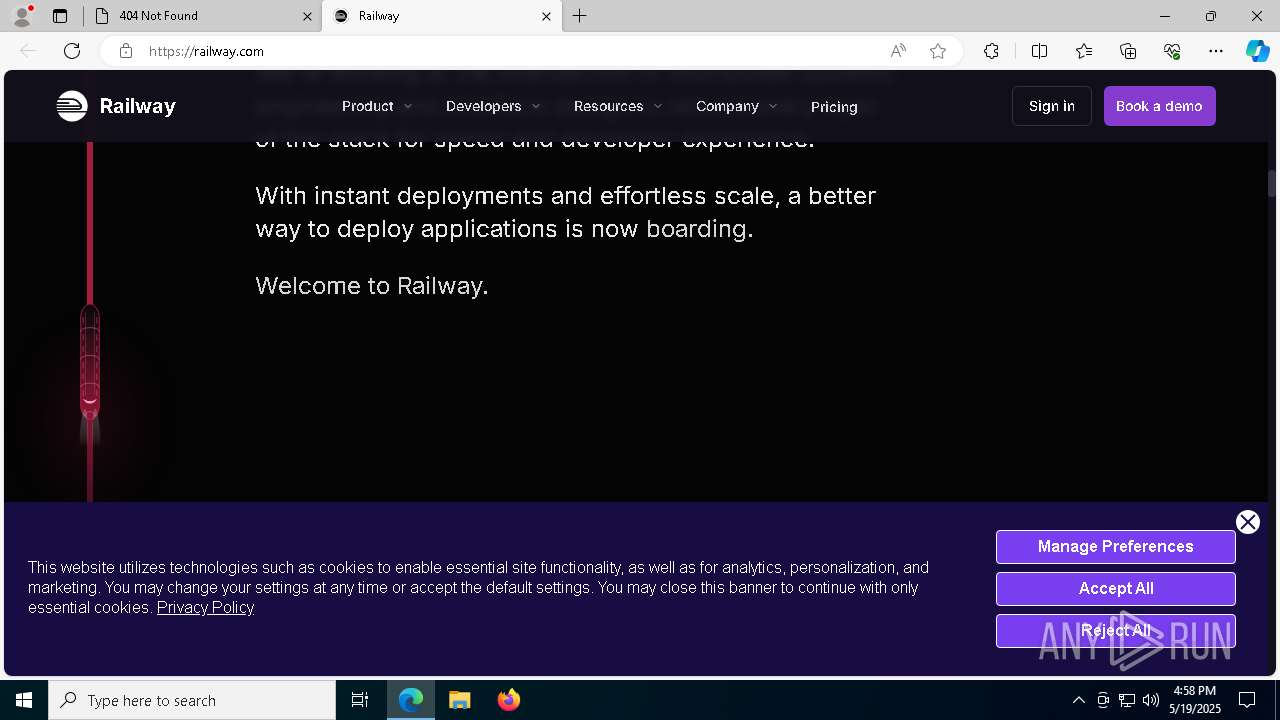The width and height of the screenshot is (1280, 720).
Task: Click the meet now tray icon
Action: pyautogui.click(x=1103, y=700)
